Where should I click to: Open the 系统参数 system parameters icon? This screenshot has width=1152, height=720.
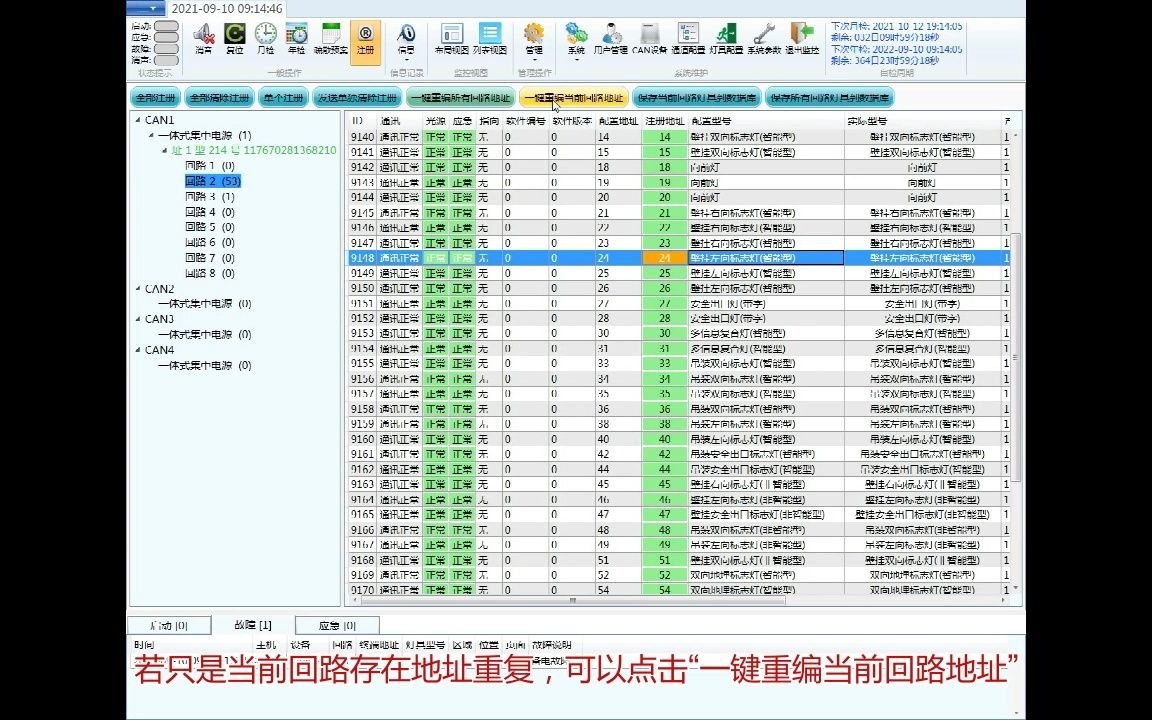tap(763, 38)
